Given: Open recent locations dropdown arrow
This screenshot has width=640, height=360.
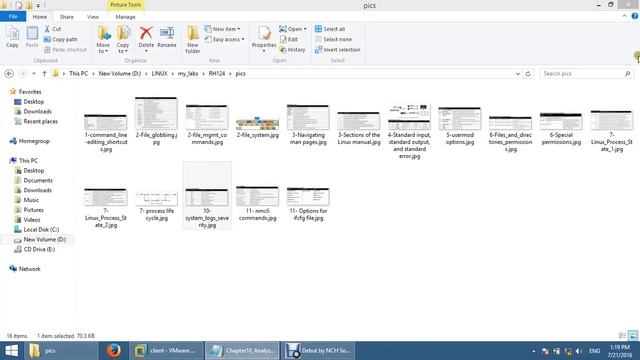Looking at the screenshot, I should (x=34, y=73).
